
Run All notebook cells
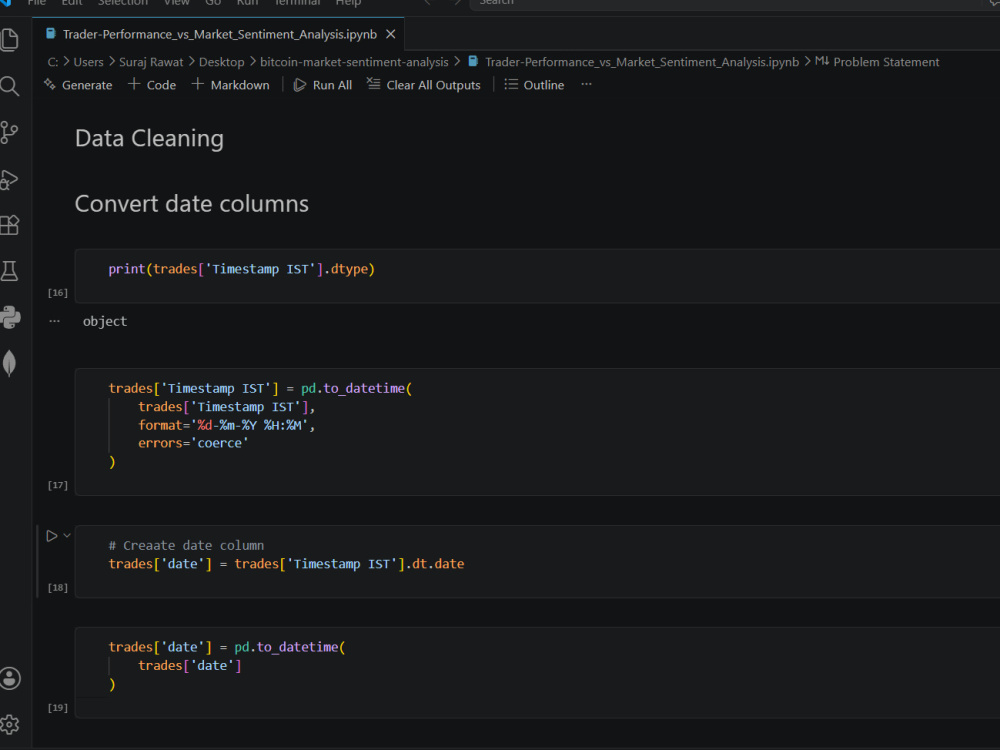coord(323,85)
